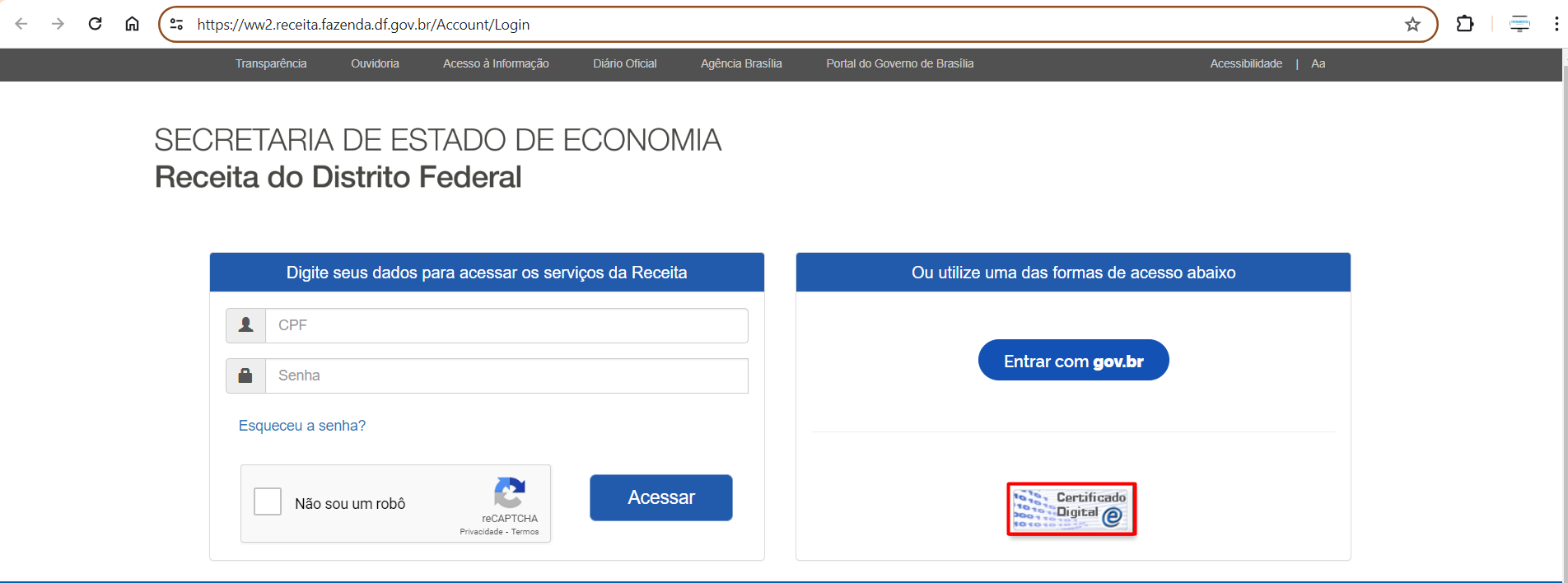Open the browser extensions puzzle icon

click(x=1464, y=24)
